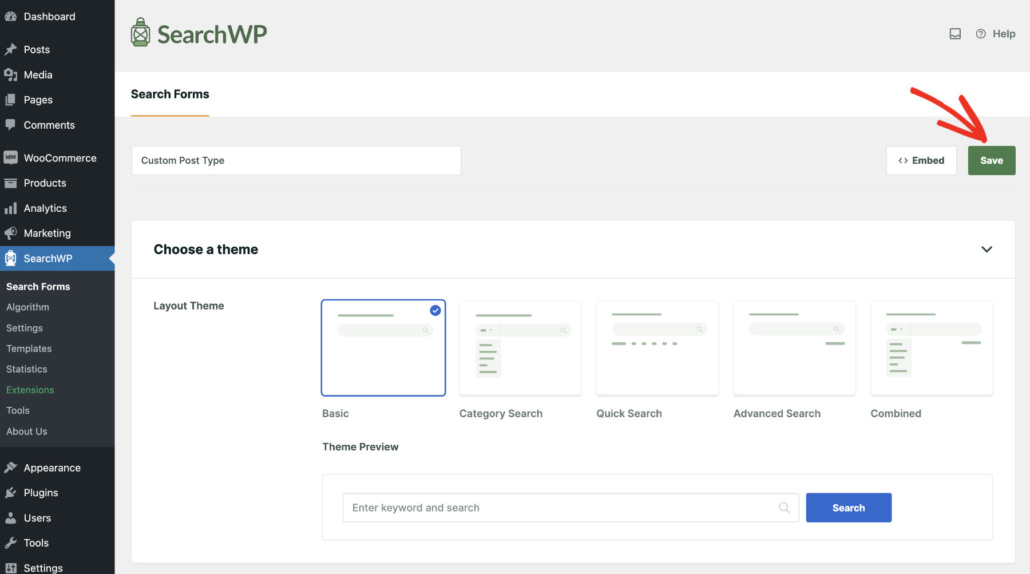Open the Templates submenu item

tap(29, 348)
